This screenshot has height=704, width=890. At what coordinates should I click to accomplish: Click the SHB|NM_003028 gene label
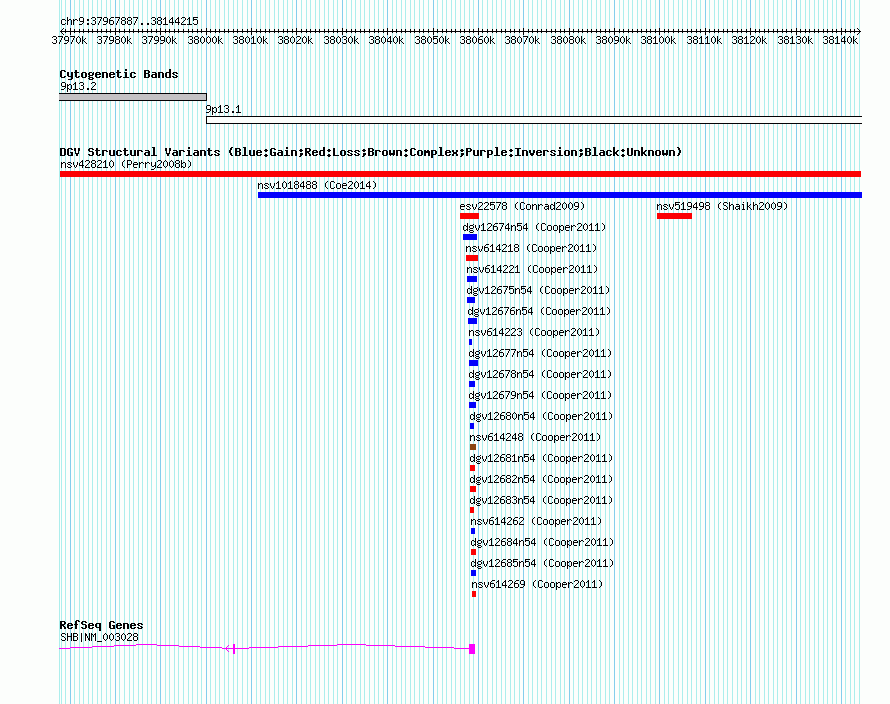coord(99,638)
